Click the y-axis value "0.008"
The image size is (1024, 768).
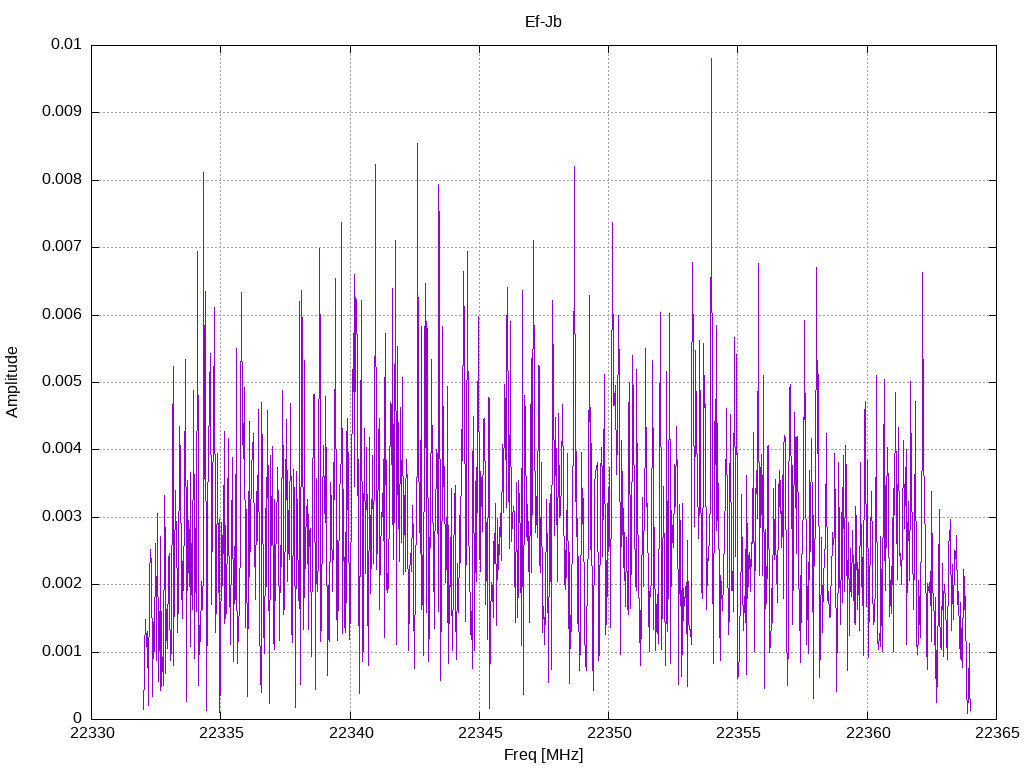coord(62,180)
